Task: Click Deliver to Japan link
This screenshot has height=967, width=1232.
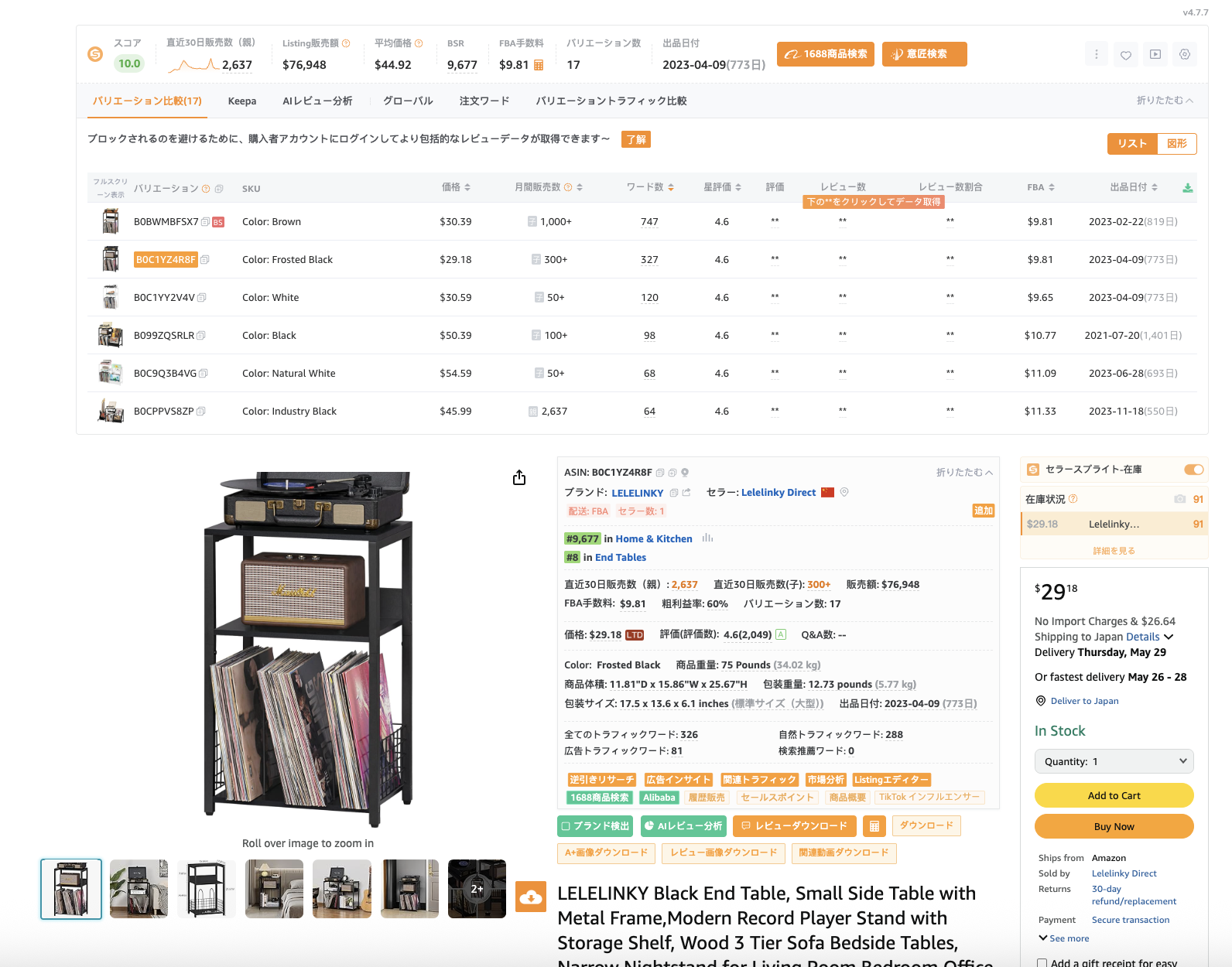Action: tap(1084, 701)
